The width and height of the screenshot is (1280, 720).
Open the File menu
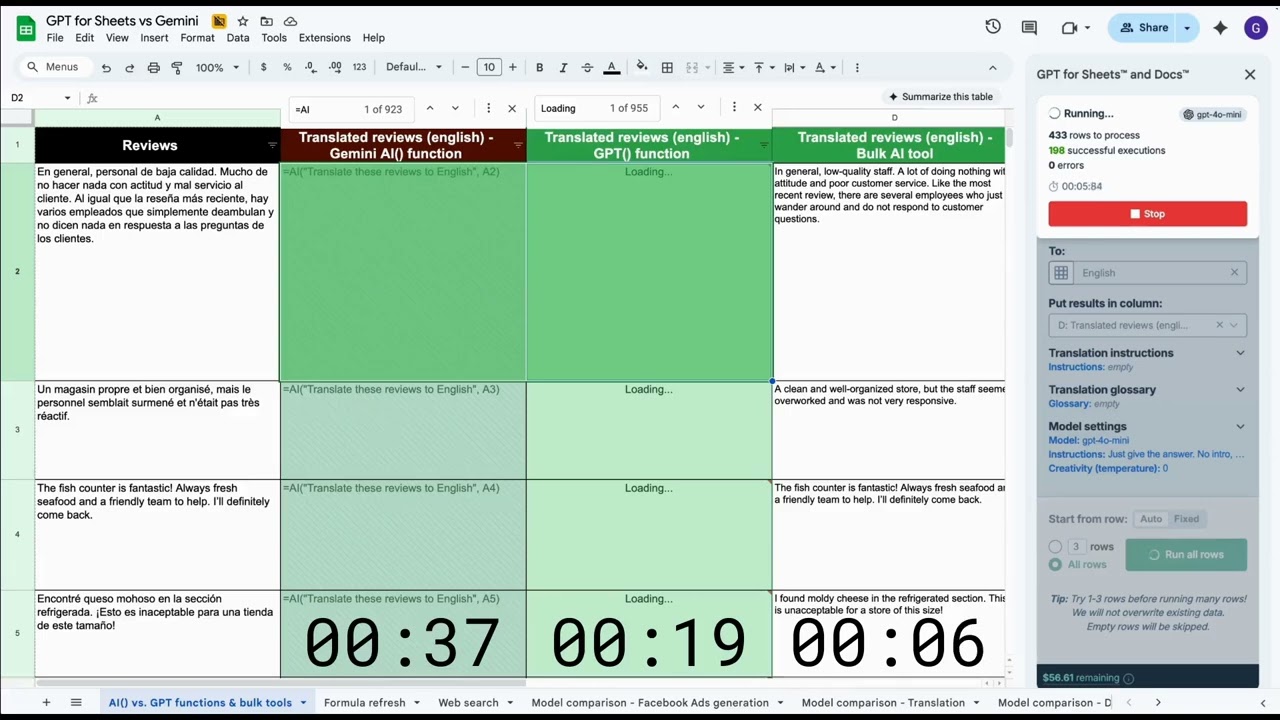[x=55, y=38]
